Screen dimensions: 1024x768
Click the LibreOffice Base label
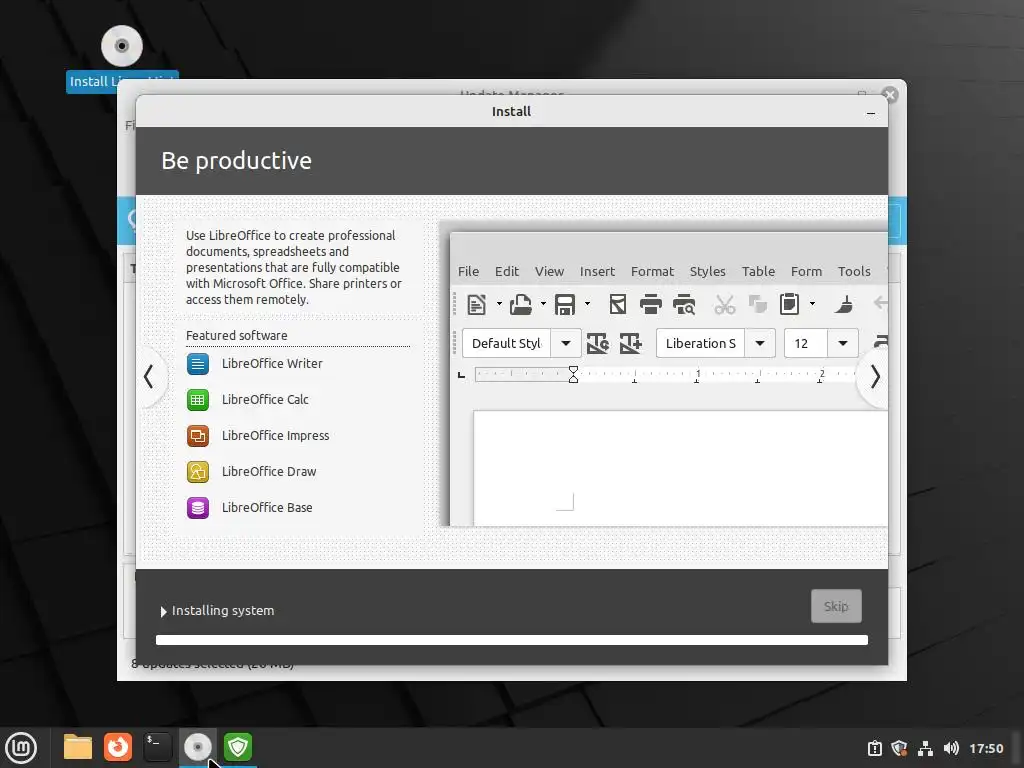[x=266, y=507]
